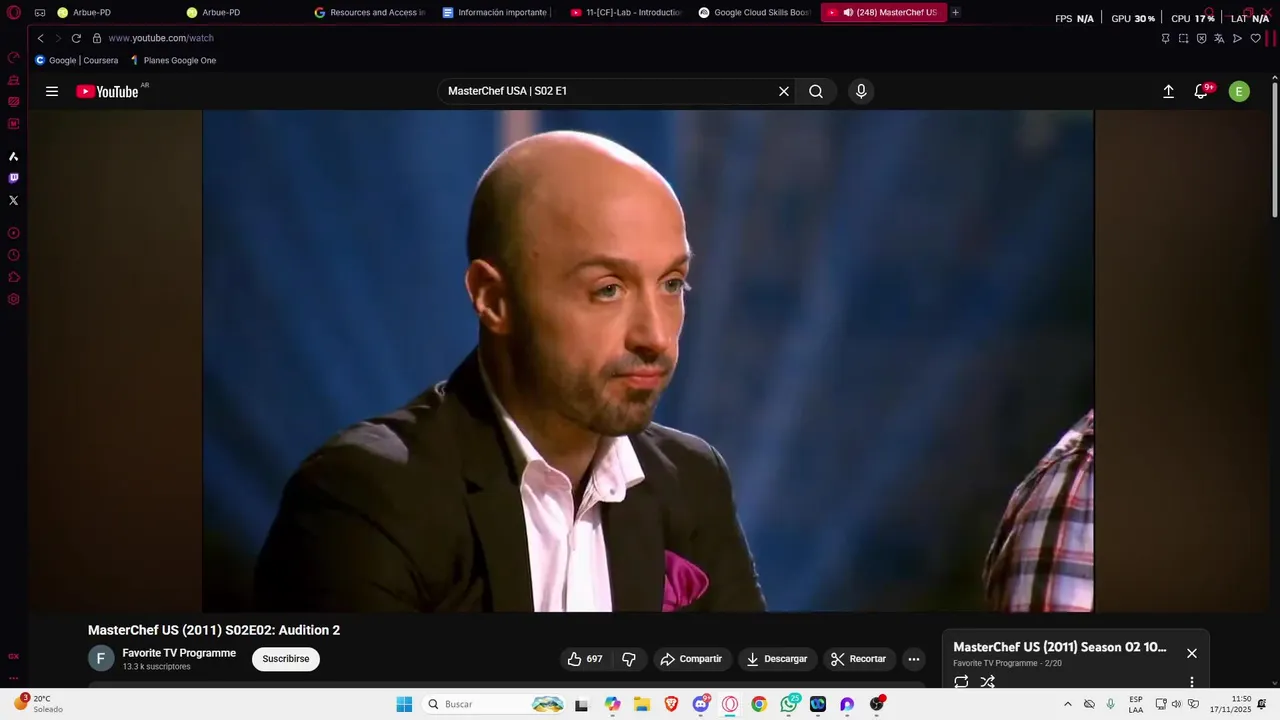Open X in the sidebar
Viewport: 1280px width, 720px height.
13,200
